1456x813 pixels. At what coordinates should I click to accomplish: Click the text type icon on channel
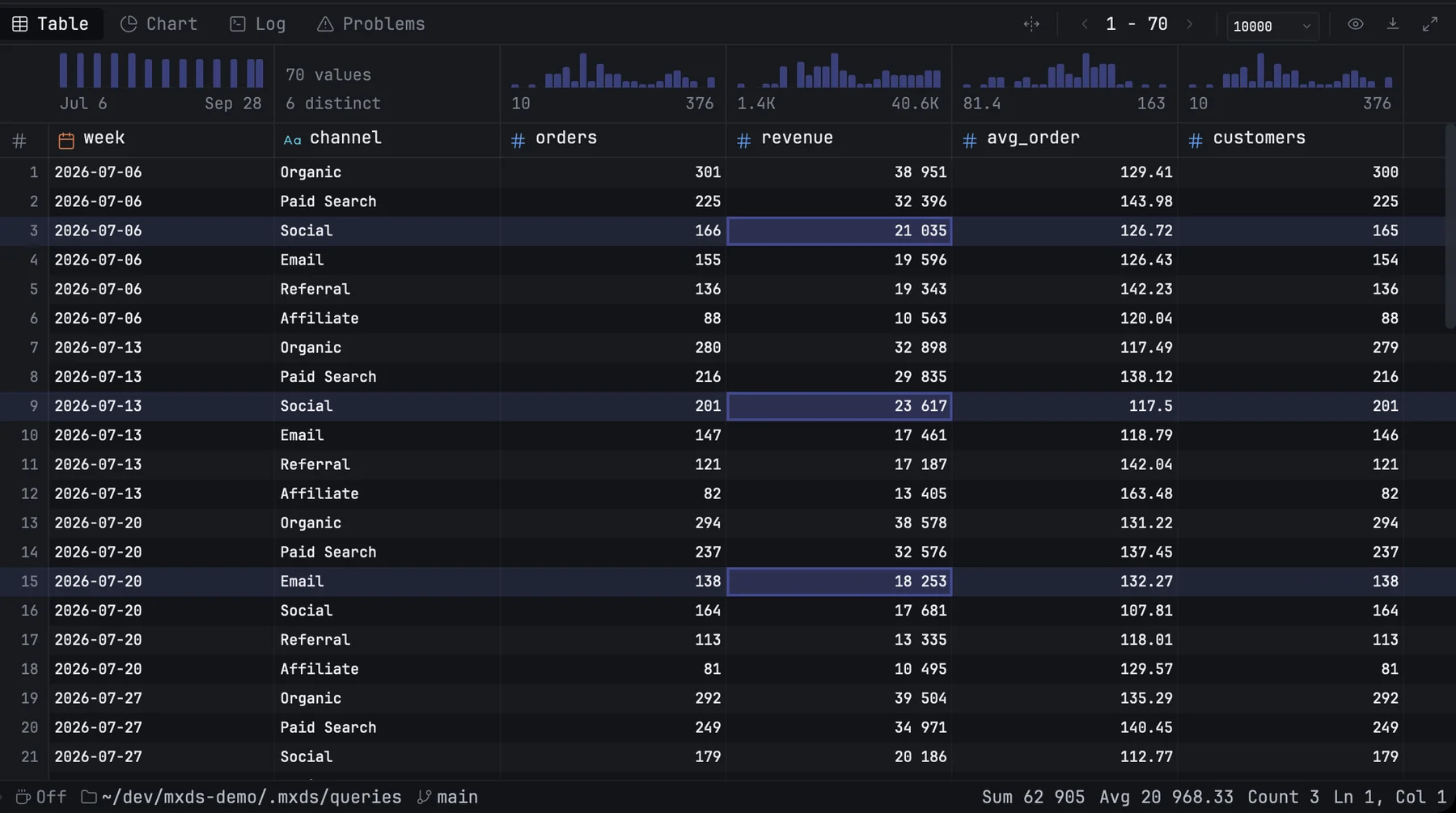[292, 141]
